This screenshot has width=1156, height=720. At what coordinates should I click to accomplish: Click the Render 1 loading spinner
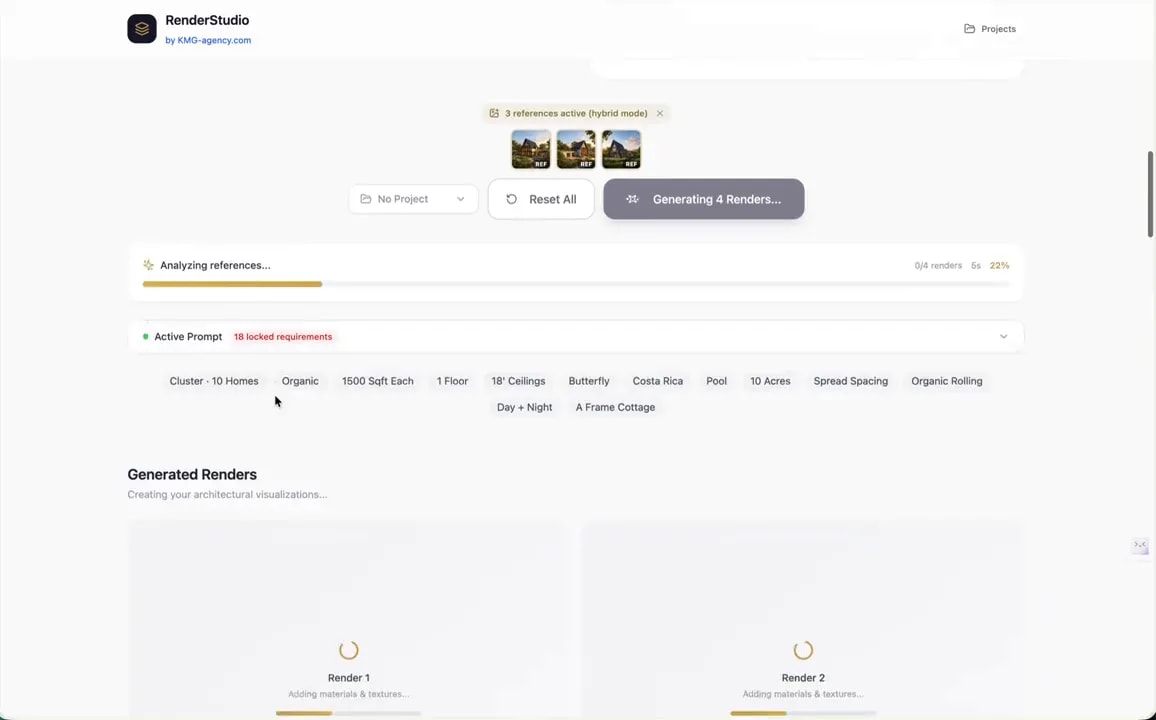tap(349, 650)
